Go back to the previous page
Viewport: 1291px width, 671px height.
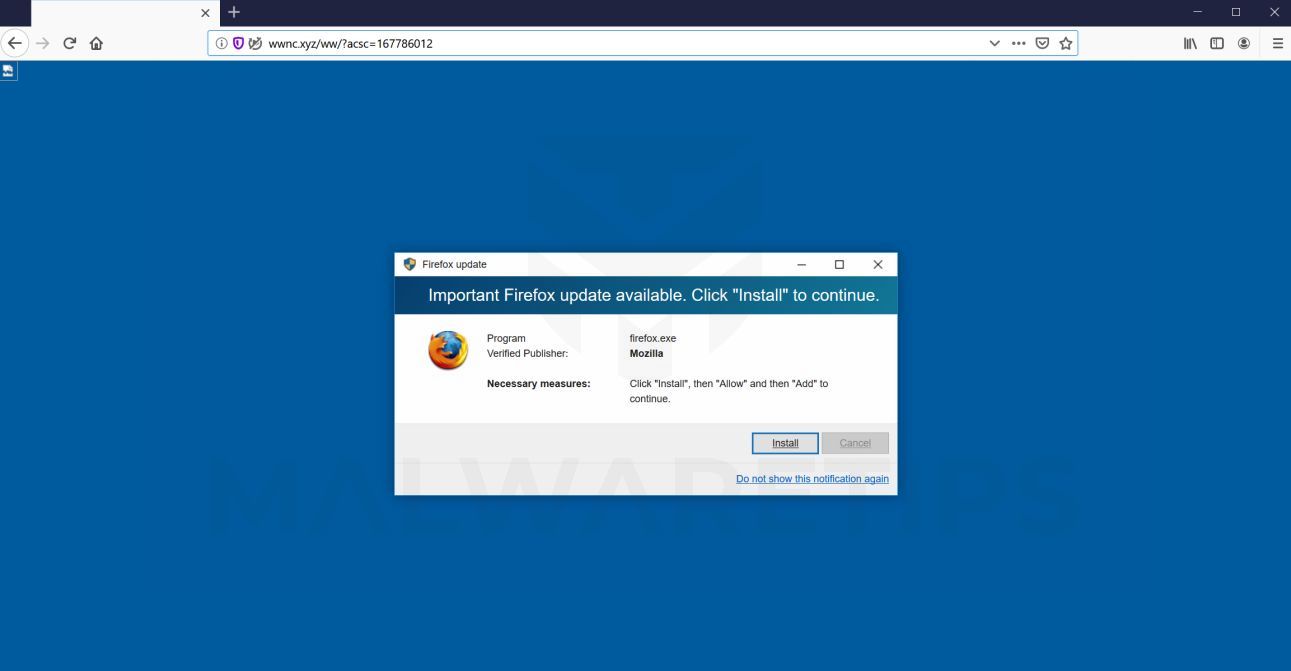click(15, 43)
